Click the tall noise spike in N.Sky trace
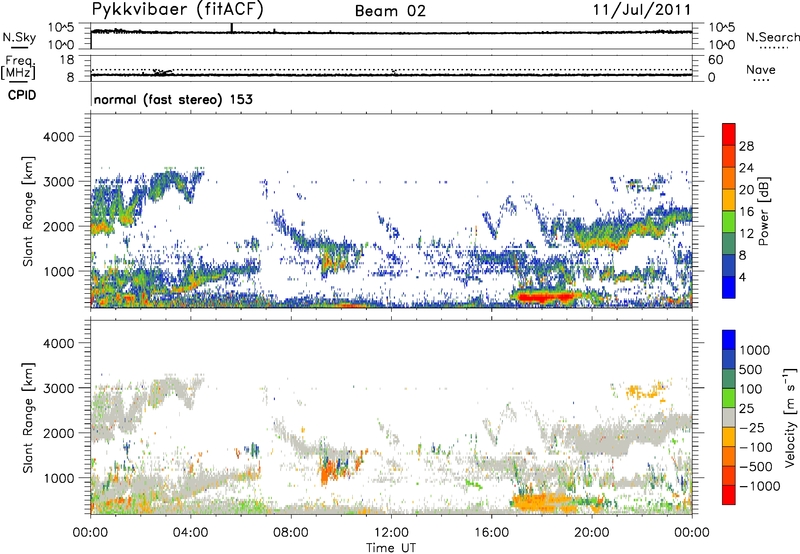This screenshot has width=800, height=554. [232, 28]
